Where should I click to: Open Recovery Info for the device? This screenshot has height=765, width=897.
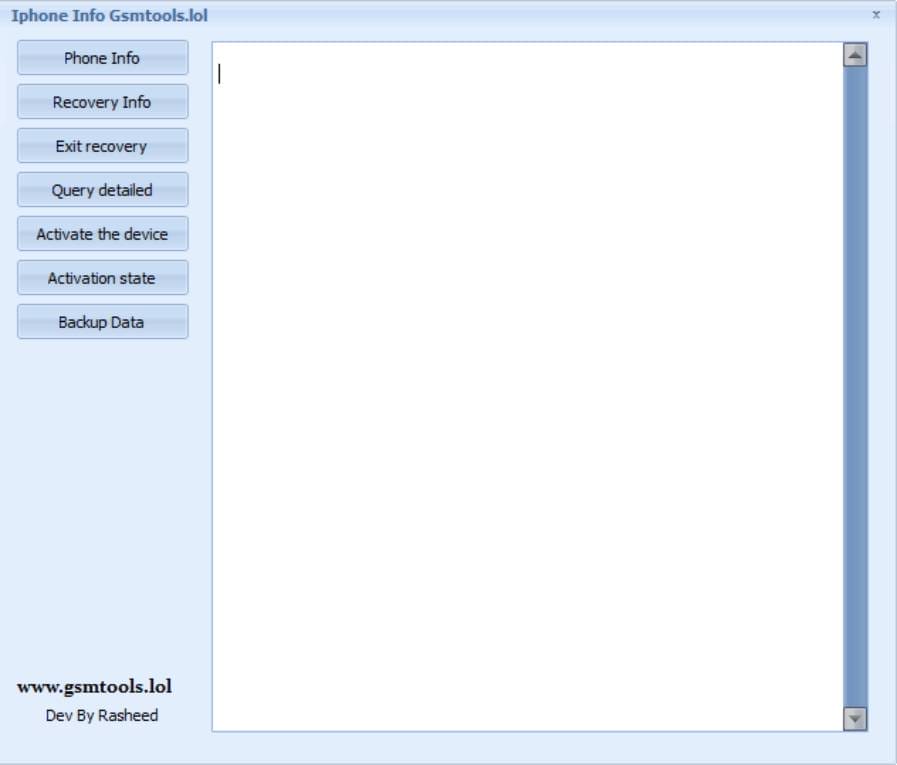(102, 102)
